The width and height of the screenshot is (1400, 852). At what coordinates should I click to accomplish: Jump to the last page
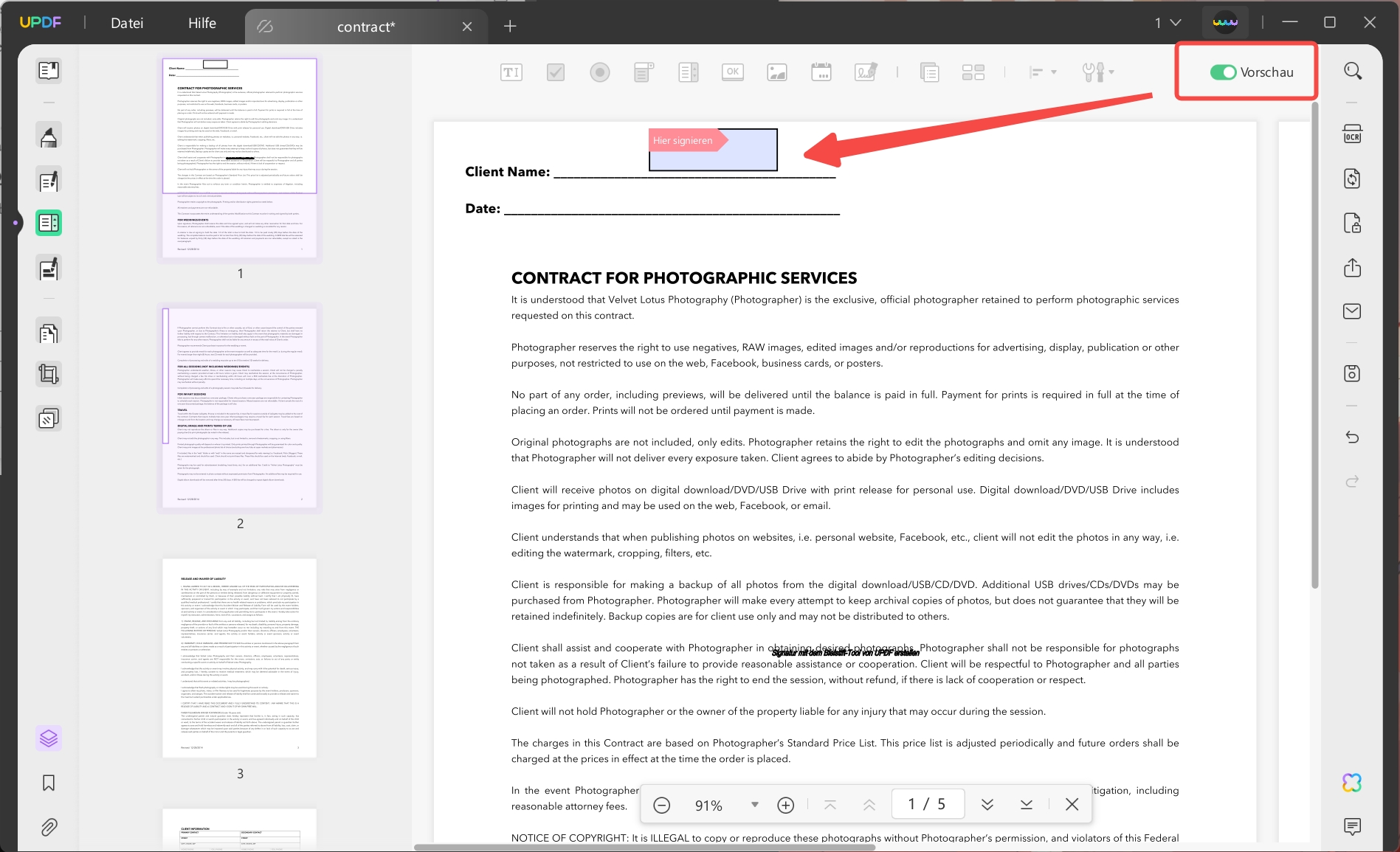point(1027,805)
